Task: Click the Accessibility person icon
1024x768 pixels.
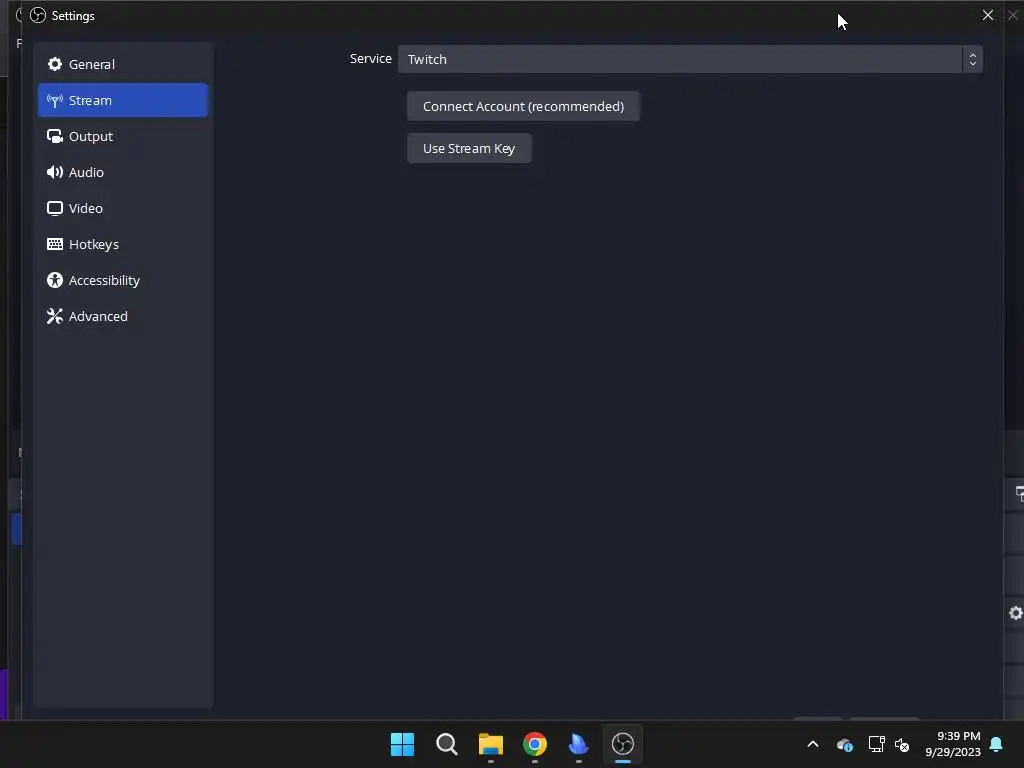Action: (x=55, y=280)
